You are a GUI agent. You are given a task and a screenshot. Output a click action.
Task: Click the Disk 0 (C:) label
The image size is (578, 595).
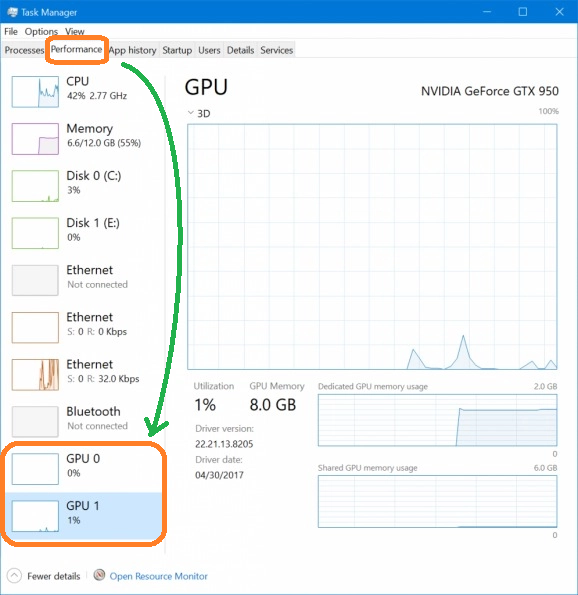point(94,176)
